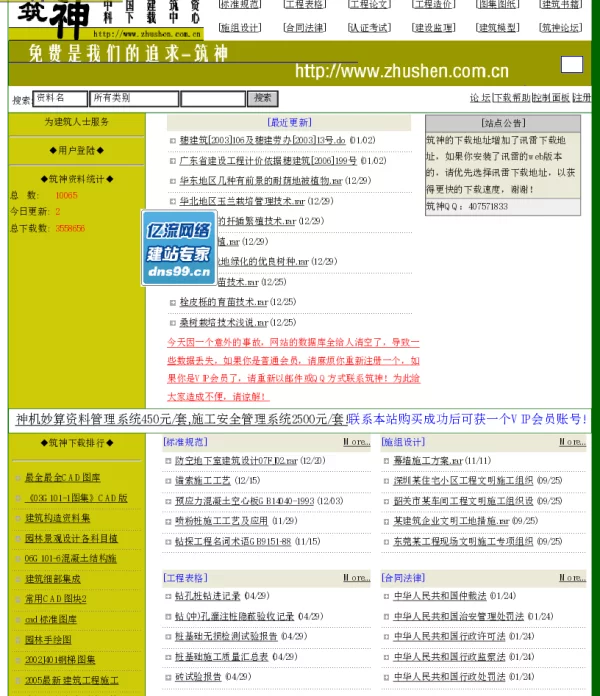Open the 建设监理 top navigation link

click(x=434, y=28)
